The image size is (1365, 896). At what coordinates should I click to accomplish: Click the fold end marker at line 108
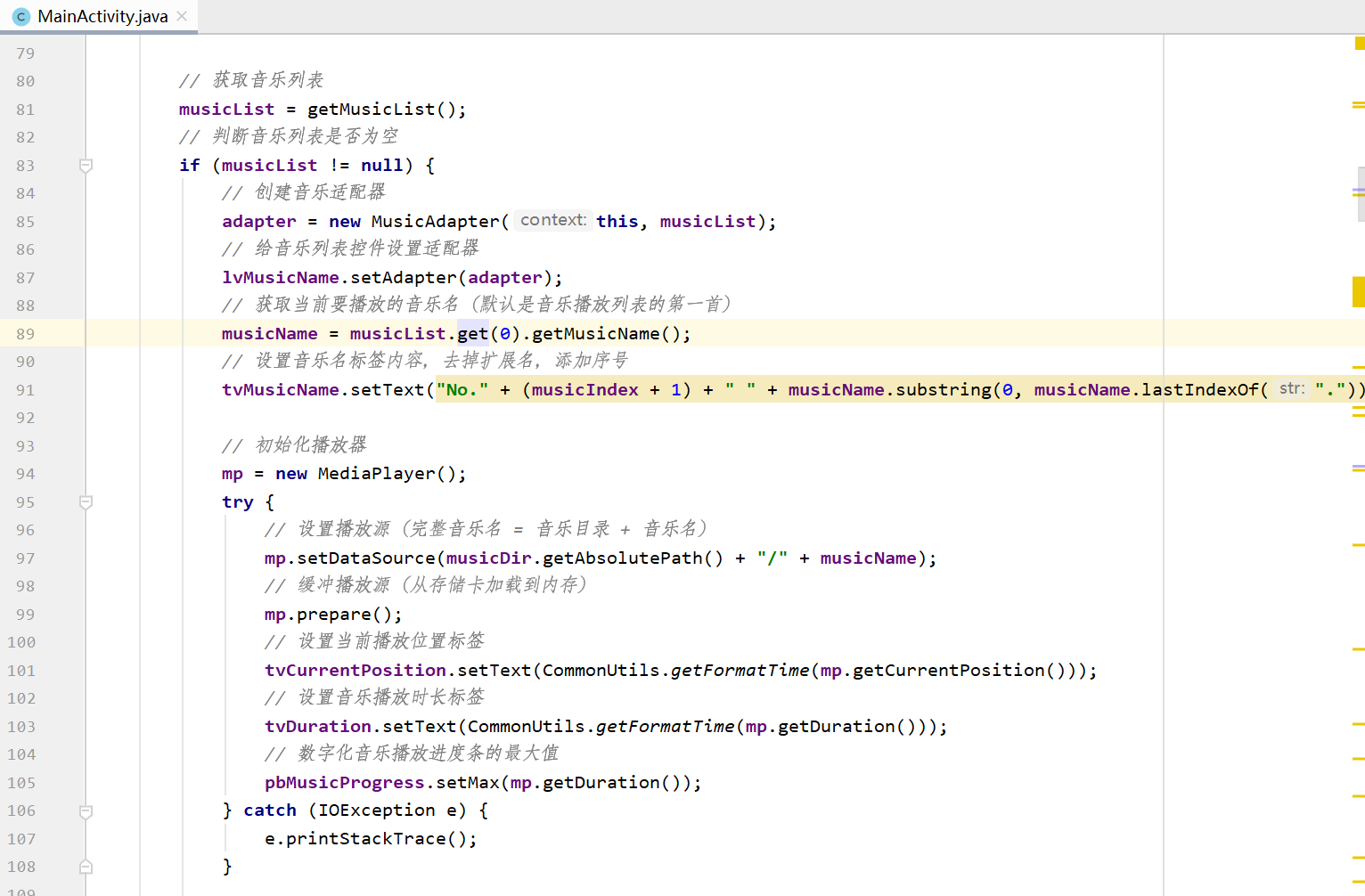coord(86,867)
